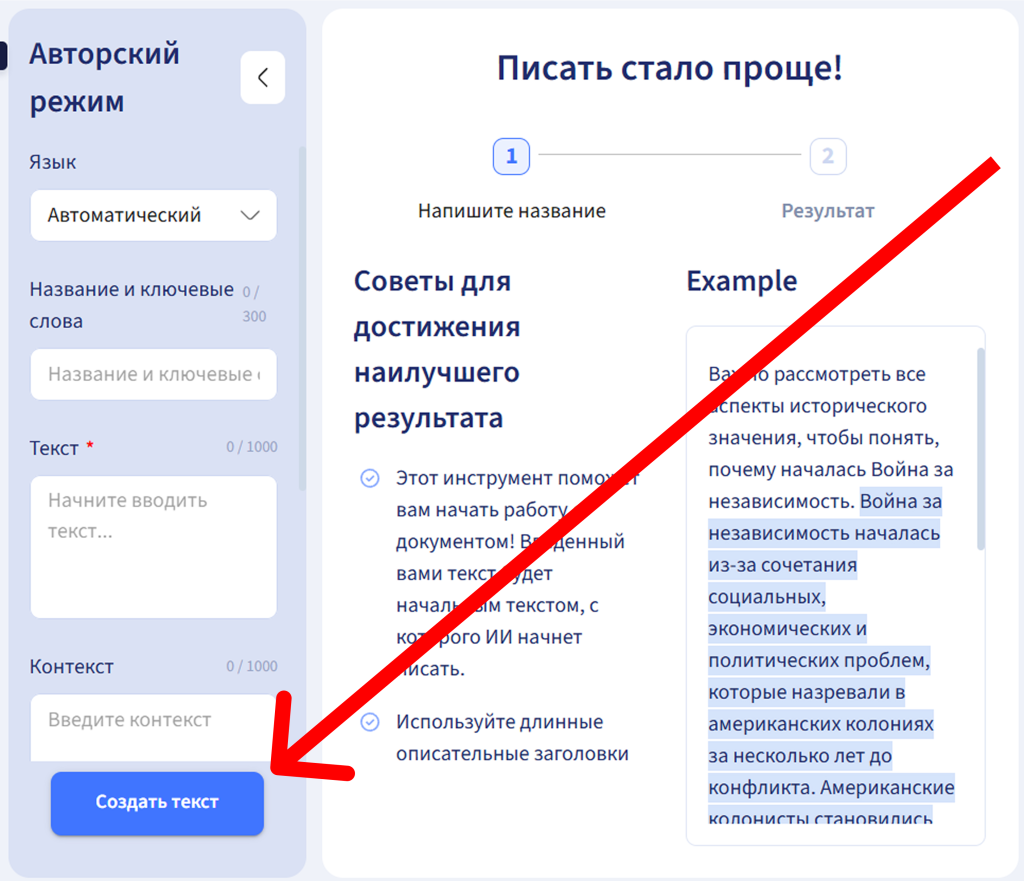Click the checkmark icon beside Используйте длинные tip

(x=370, y=722)
